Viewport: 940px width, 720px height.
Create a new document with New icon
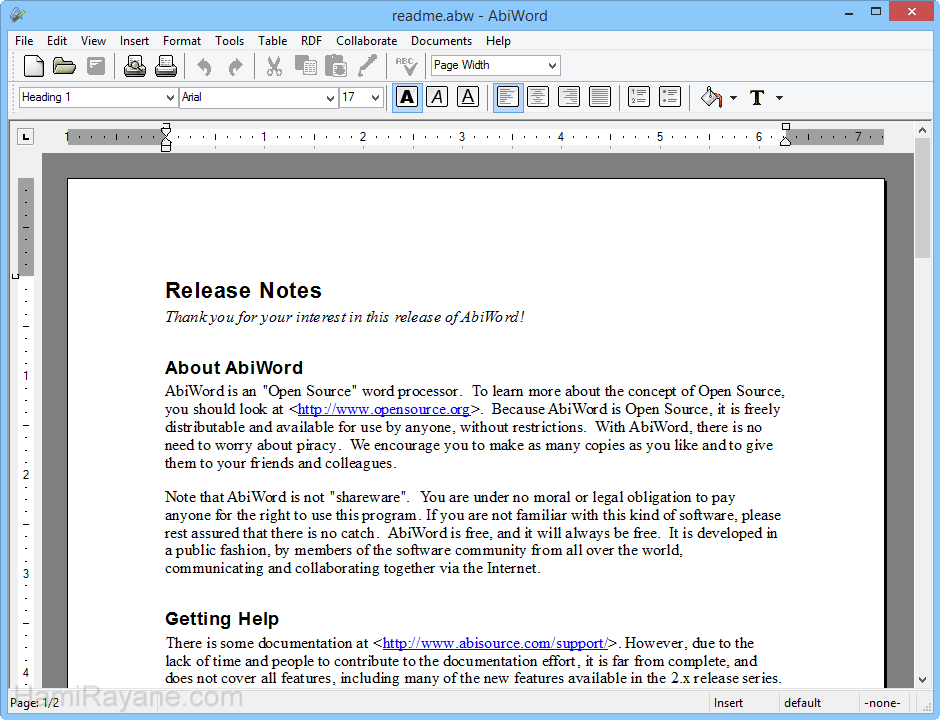34,65
